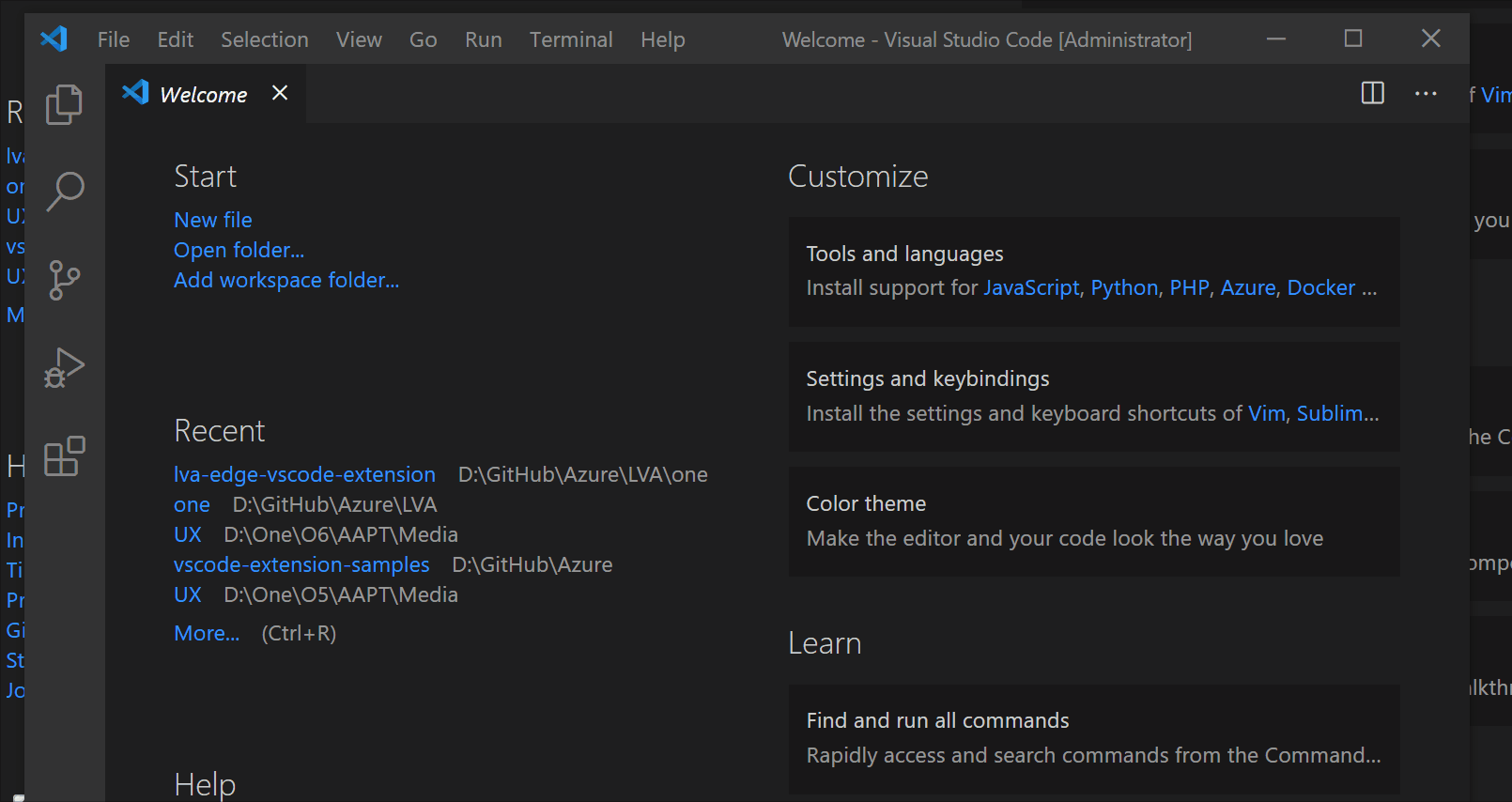Install Vim keyboard shortcuts

1266,413
